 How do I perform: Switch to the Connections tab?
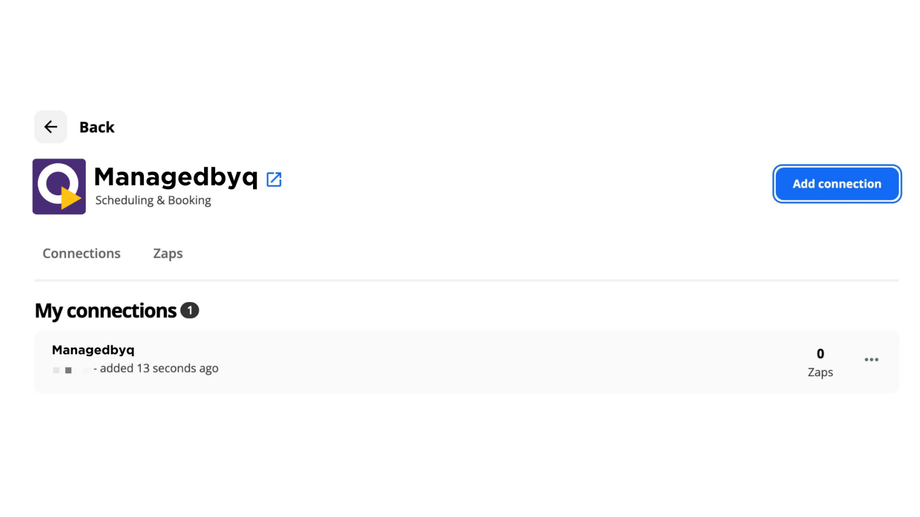pyautogui.click(x=81, y=254)
